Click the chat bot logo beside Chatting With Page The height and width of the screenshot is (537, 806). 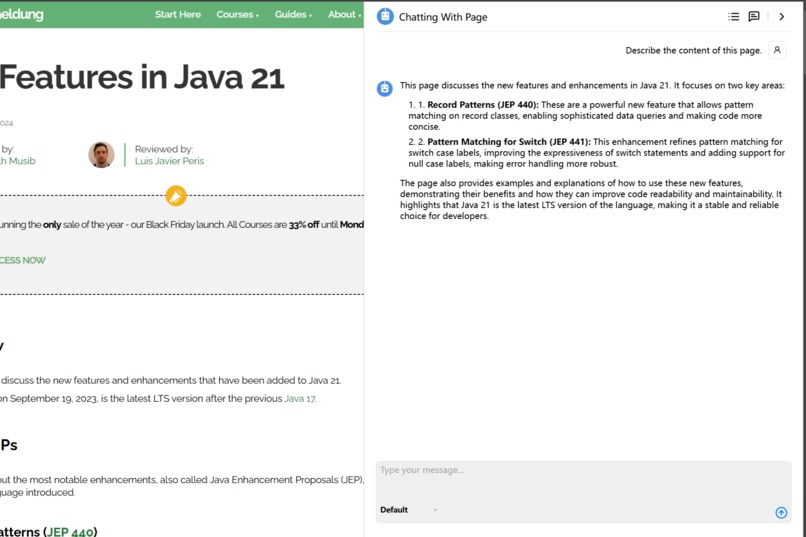[x=385, y=16]
